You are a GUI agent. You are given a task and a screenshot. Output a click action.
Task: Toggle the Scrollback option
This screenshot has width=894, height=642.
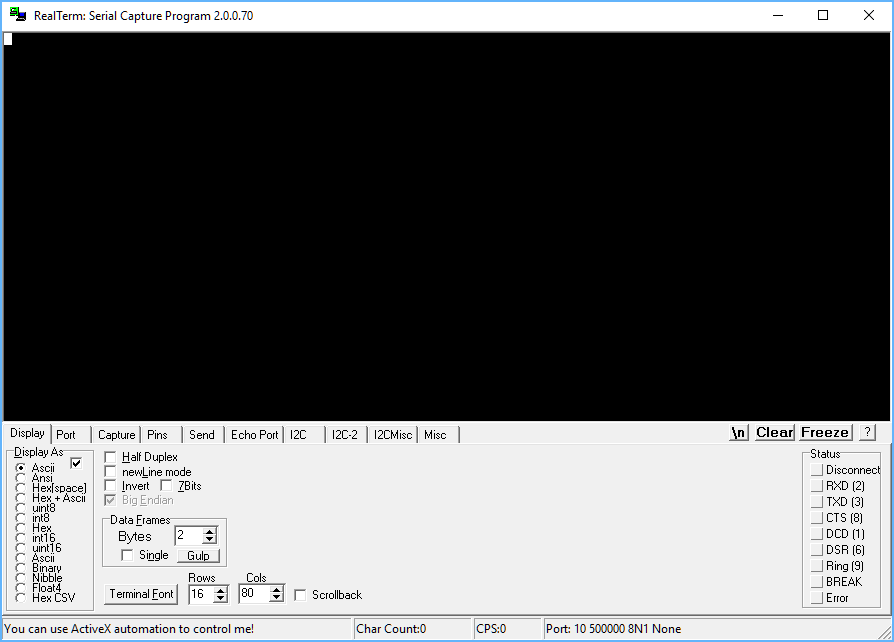pyautogui.click(x=299, y=594)
